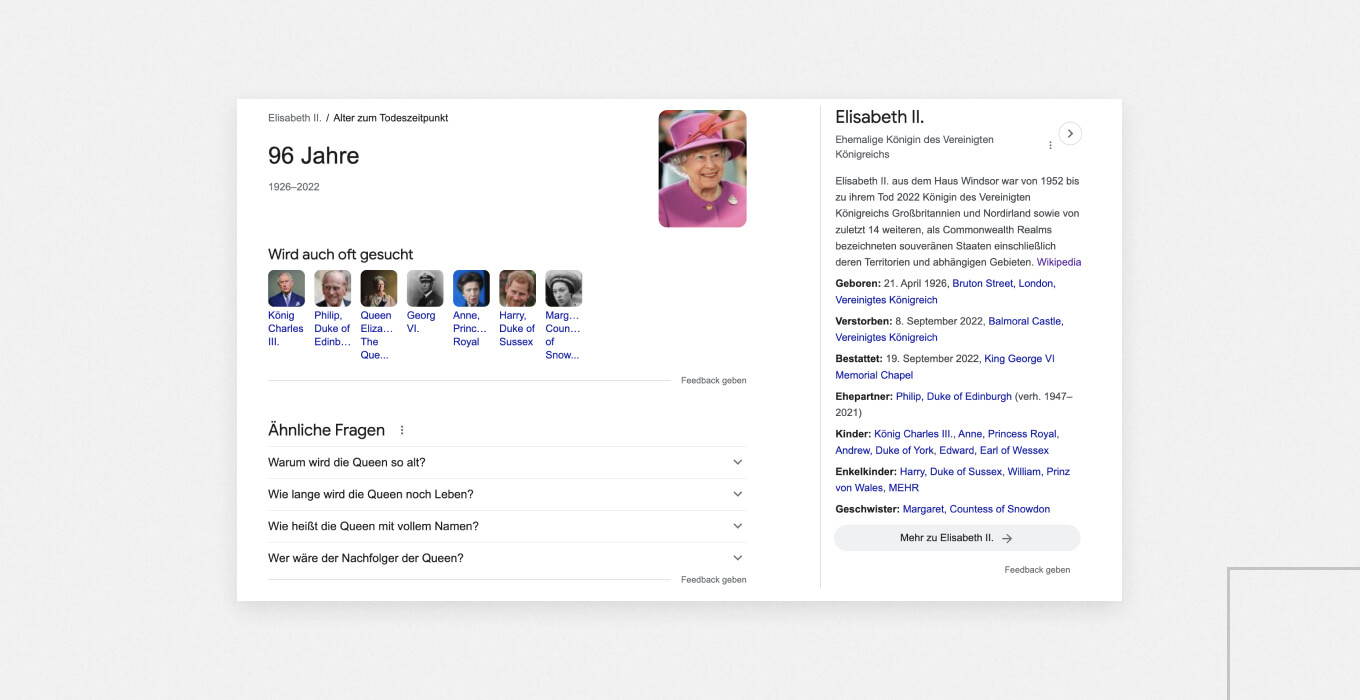
Task: Select Harry, Duke of Sussex thumbnail
Action: [x=517, y=288]
